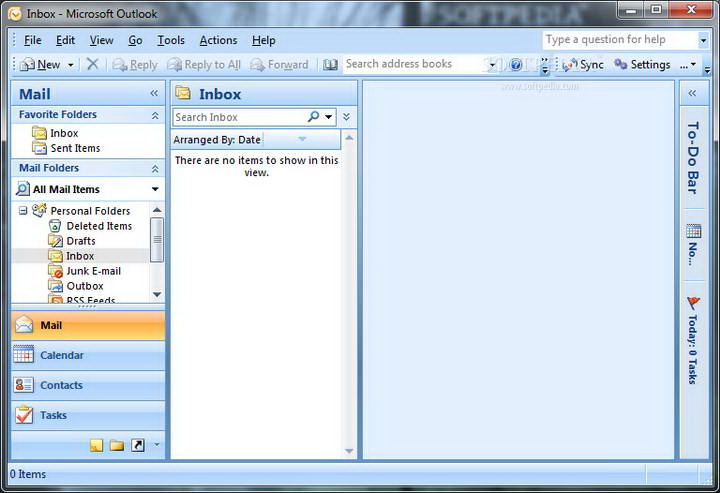720x493 pixels.
Task: Click the blue Help question mark icon
Action: click(516, 65)
